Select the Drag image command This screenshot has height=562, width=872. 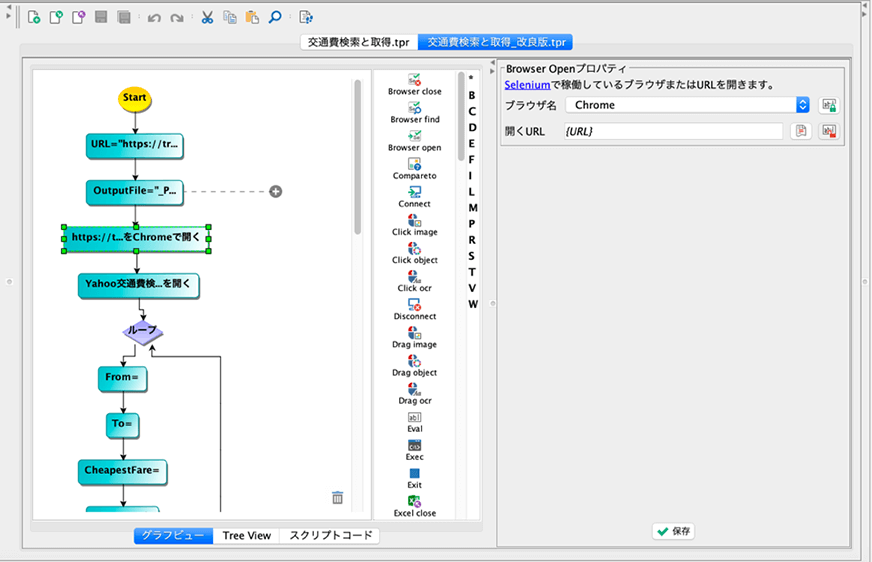415,338
